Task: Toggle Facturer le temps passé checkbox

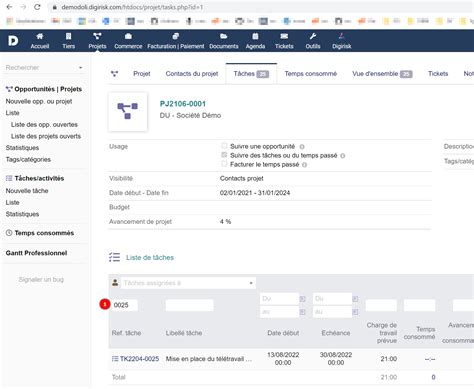Action: tap(224, 164)
